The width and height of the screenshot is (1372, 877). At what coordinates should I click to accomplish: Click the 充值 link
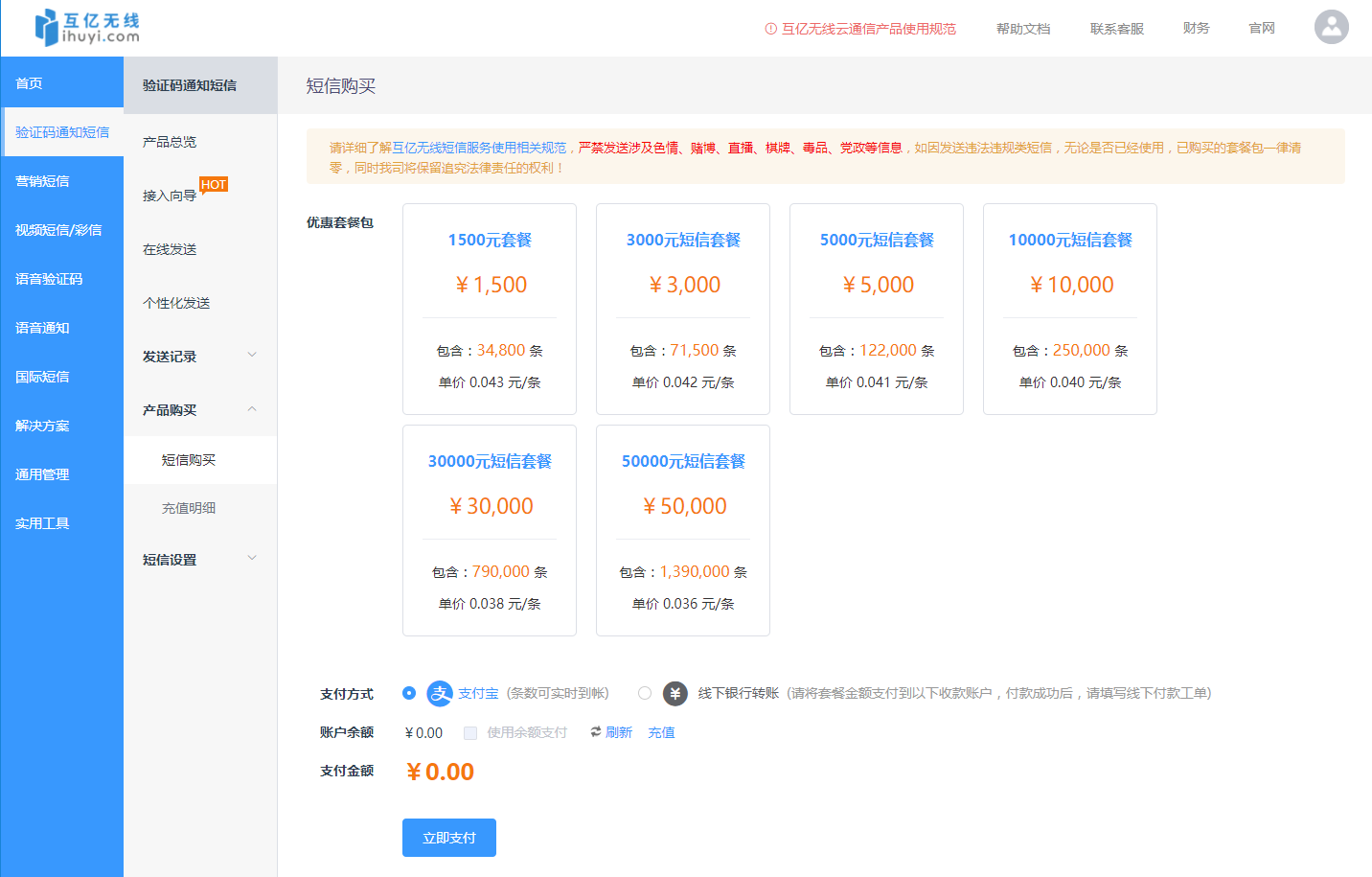(661, 732)
